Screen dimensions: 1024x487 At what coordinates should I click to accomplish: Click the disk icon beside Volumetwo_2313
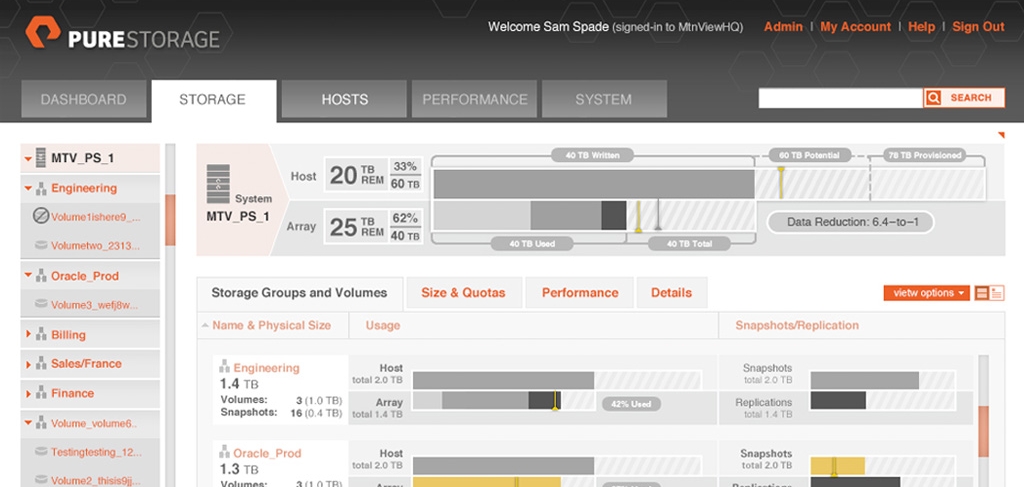[41, 246]
